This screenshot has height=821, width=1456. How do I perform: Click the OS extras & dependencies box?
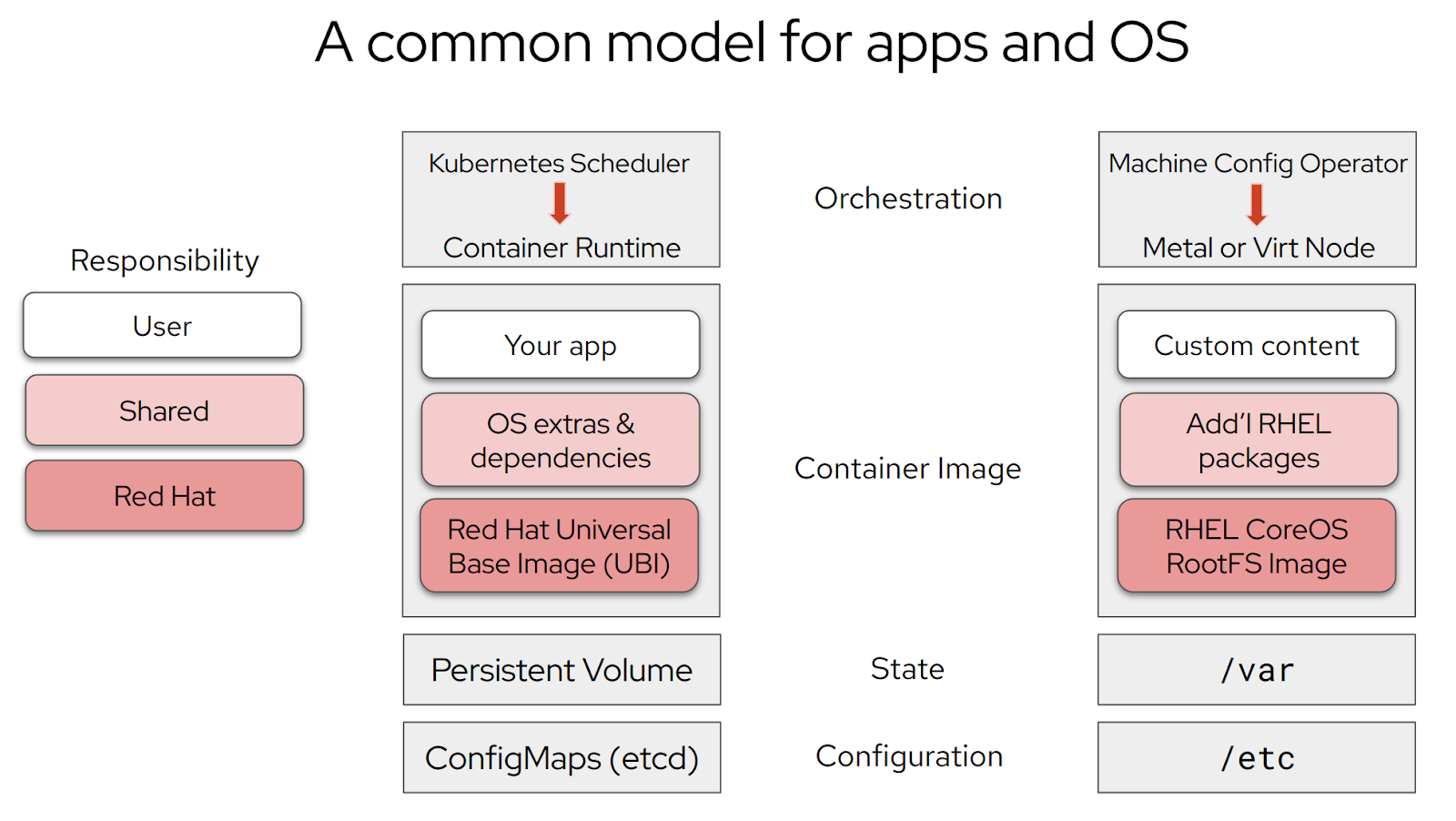click(561, 441)
